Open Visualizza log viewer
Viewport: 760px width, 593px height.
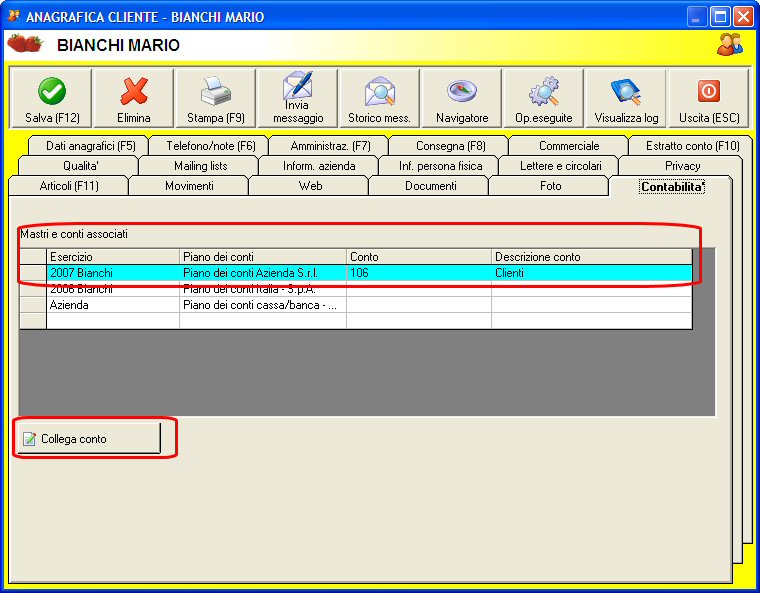coord(626,98)
